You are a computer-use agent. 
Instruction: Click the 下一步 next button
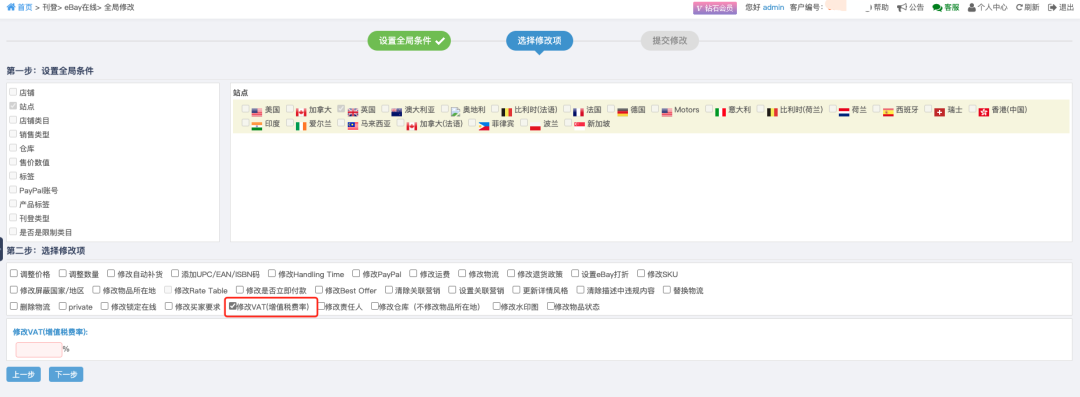pyautogui.click(x=66, y=374)
